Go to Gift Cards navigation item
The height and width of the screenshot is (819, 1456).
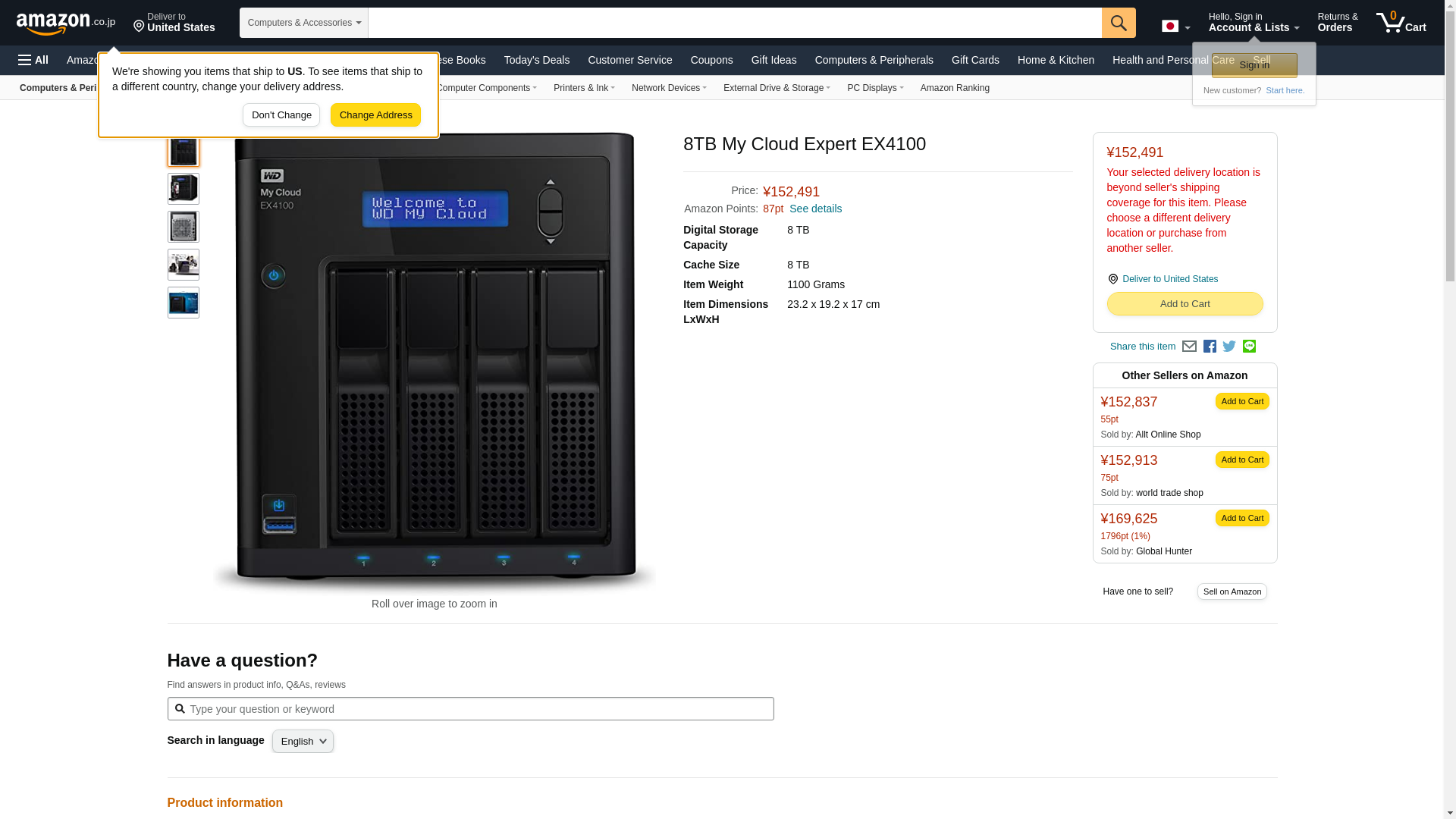(974, 60)
